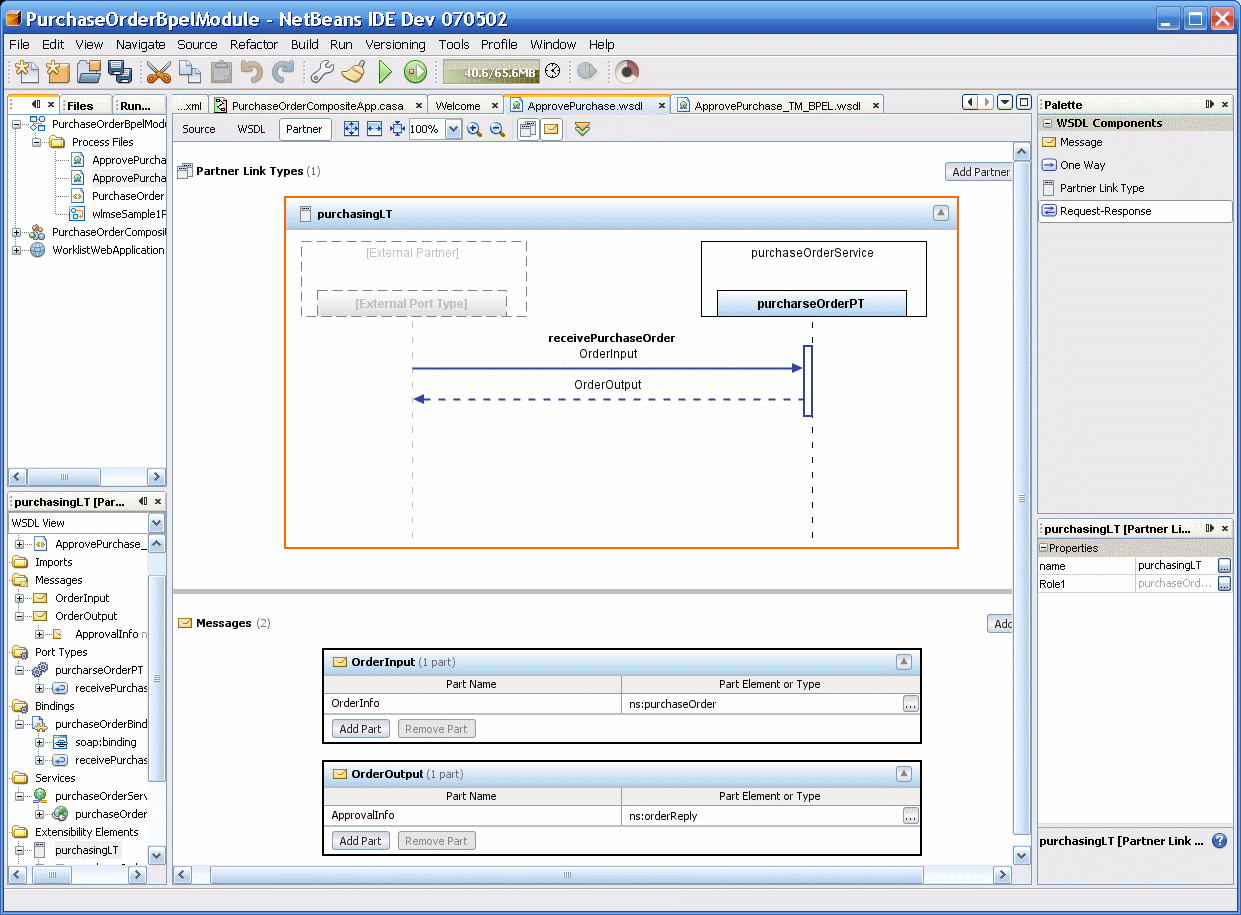
Task: Open the editor document list dropdown arrow
Action: tap(1005, 102)
